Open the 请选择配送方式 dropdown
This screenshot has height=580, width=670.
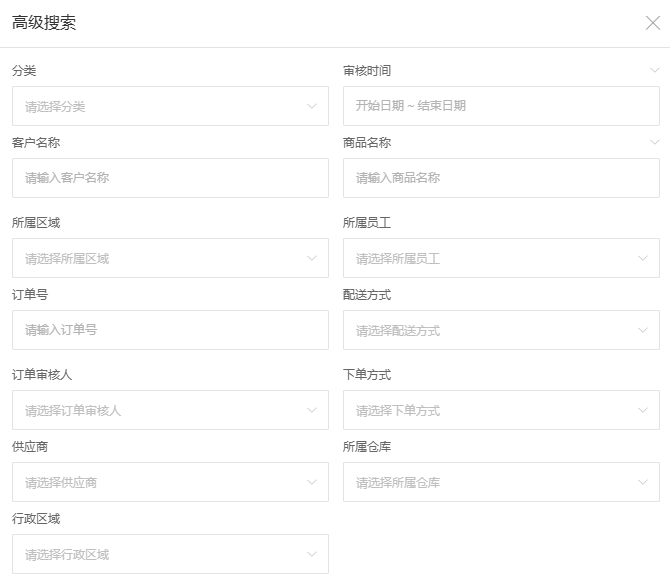(x=501, y=330)
